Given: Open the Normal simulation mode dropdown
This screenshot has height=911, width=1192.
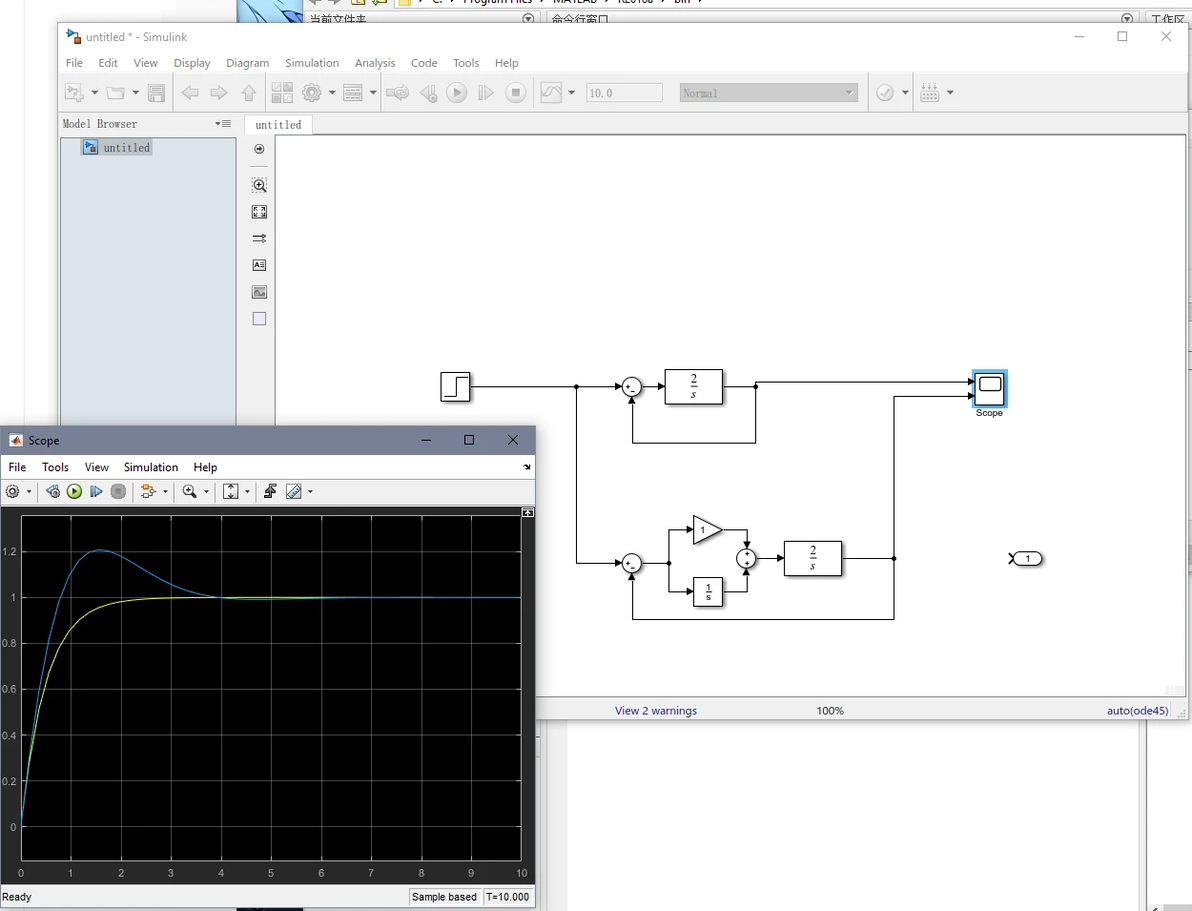Looking at the screenshot, I should 768,93.
